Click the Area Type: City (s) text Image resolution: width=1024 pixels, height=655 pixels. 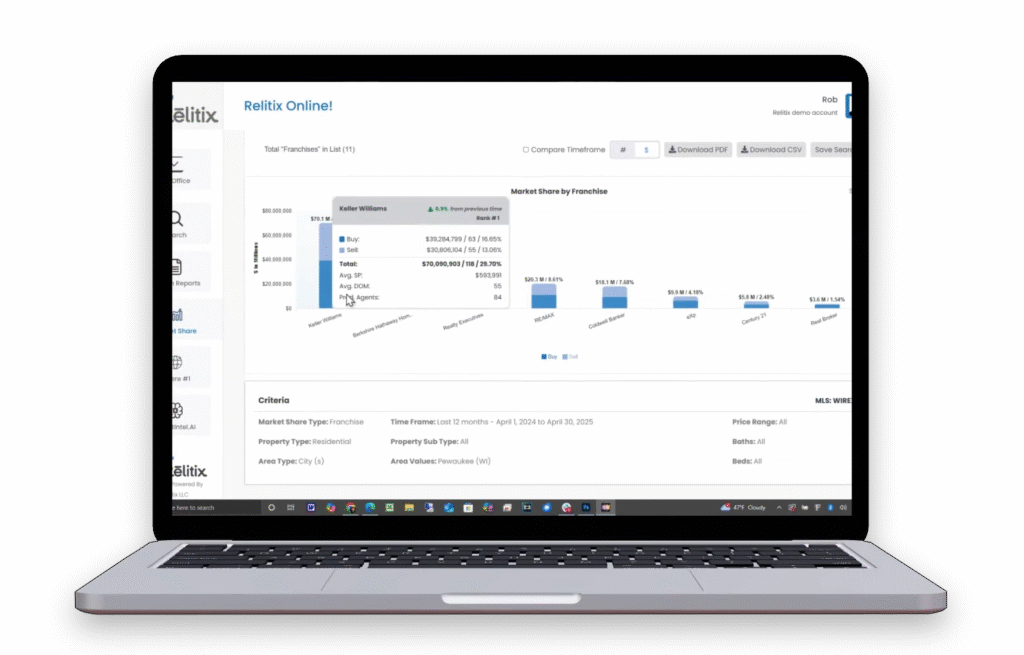coord(291,461)
